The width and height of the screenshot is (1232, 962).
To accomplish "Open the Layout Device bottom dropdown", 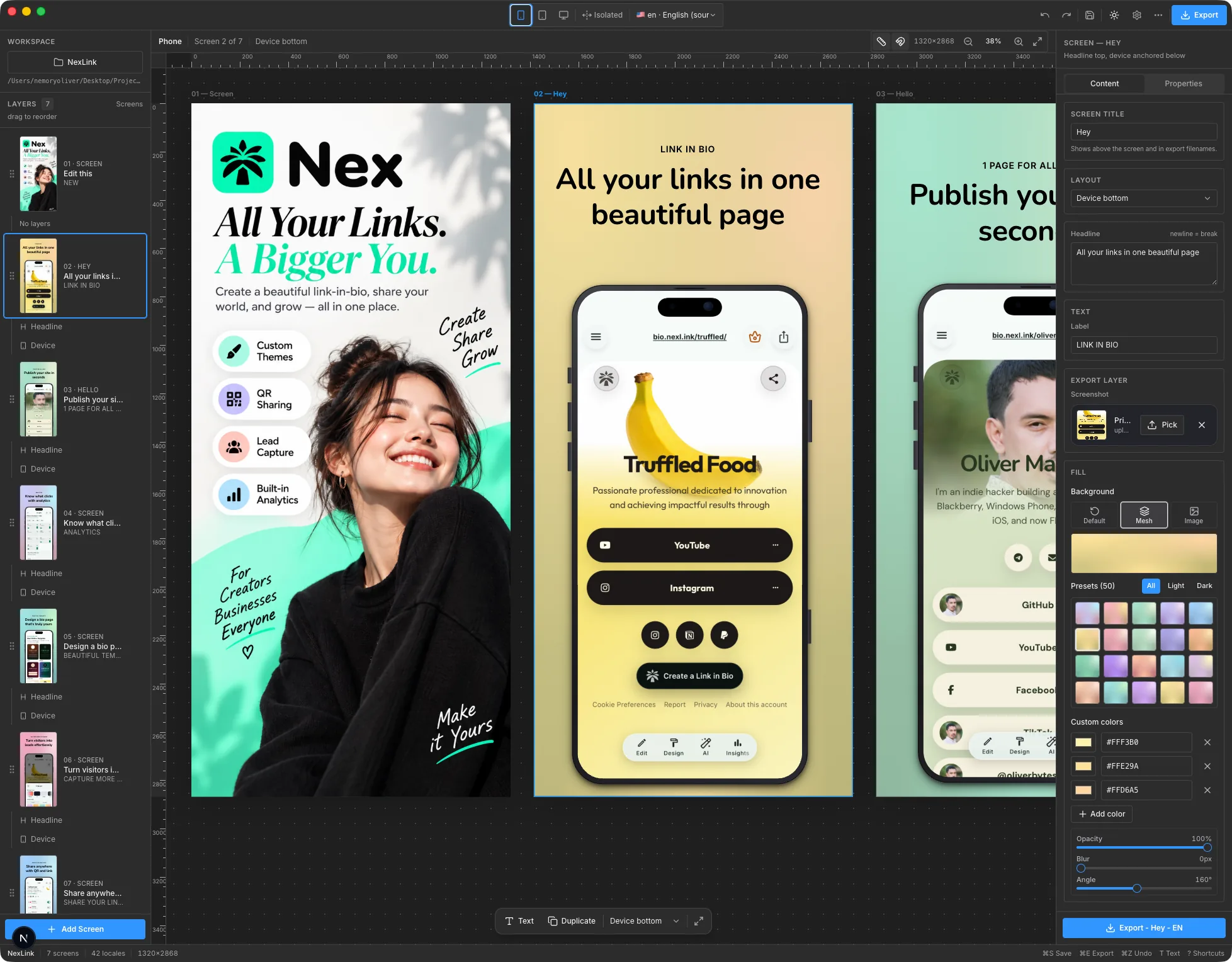I will coord(1144,198).
